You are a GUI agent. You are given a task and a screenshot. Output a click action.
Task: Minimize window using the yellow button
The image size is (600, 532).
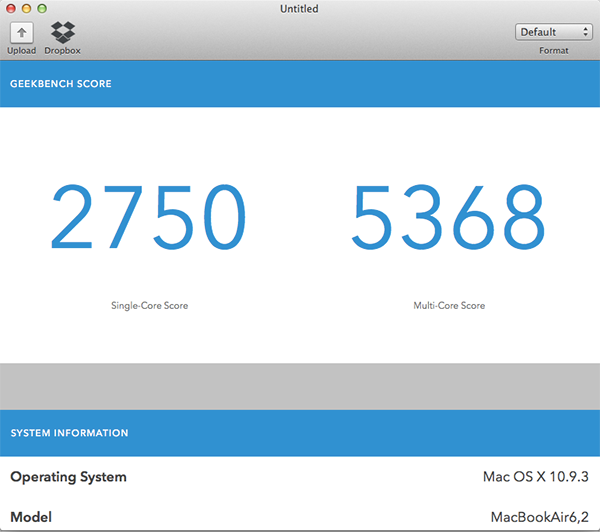(x=26, y=8)
